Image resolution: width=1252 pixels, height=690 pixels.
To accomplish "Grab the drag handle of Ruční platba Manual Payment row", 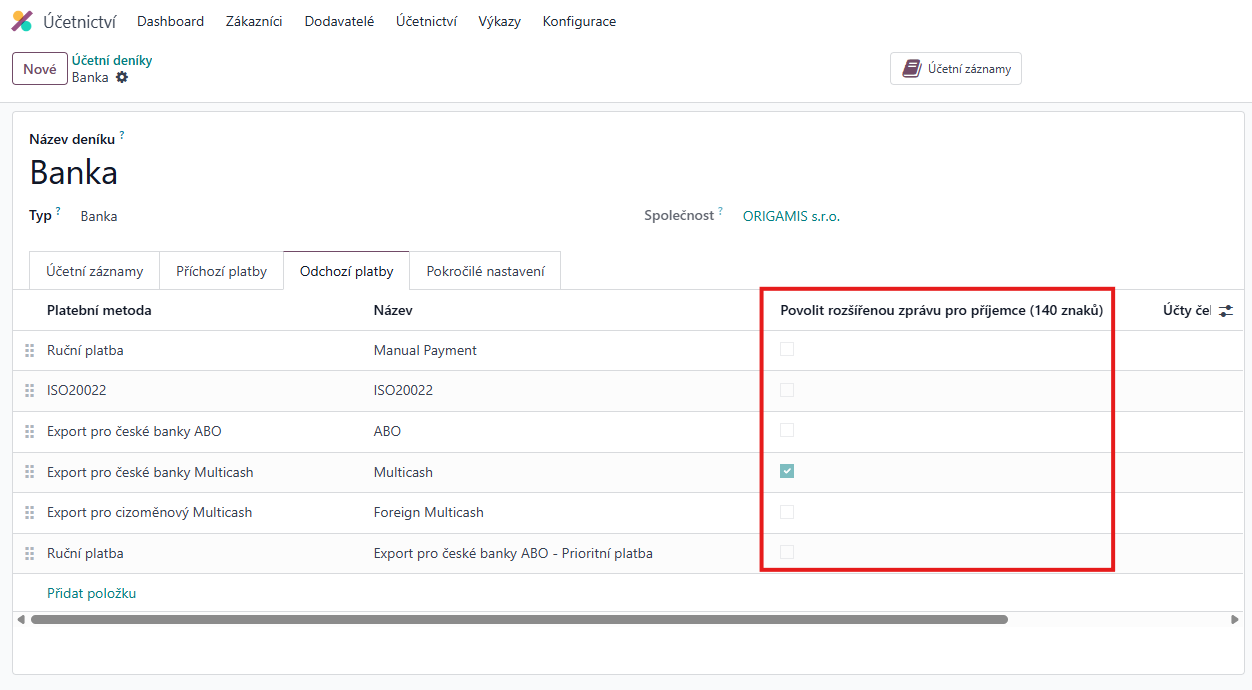I will (29, 351).
